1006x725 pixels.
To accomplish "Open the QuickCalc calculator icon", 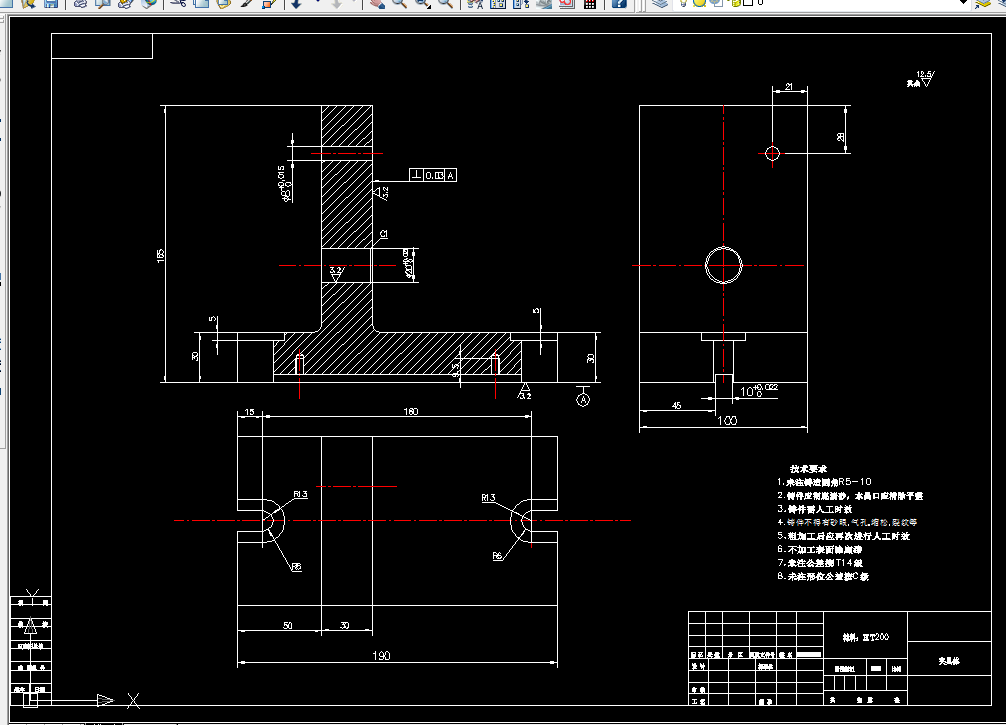I will 590,3.
